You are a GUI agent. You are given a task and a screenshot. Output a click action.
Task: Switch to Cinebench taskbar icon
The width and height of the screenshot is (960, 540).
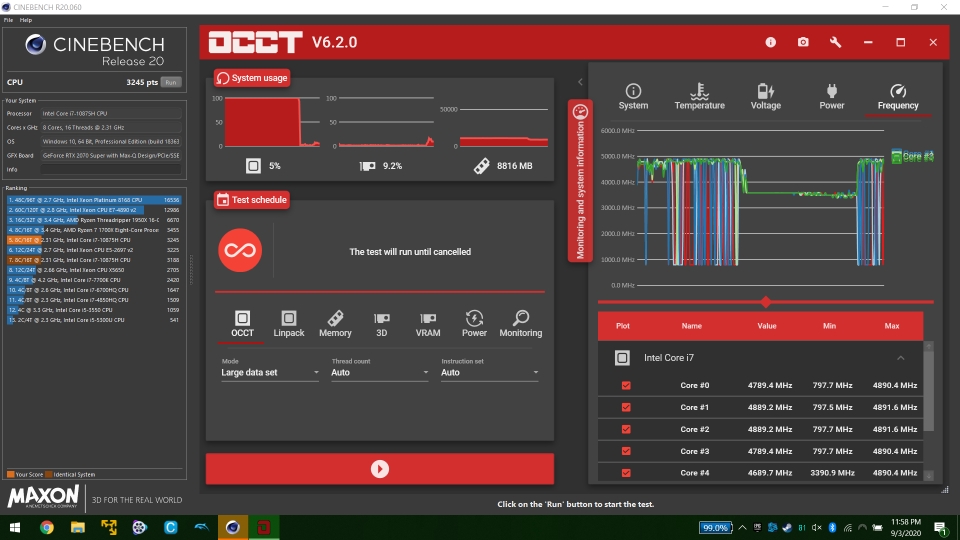[233, 527]
